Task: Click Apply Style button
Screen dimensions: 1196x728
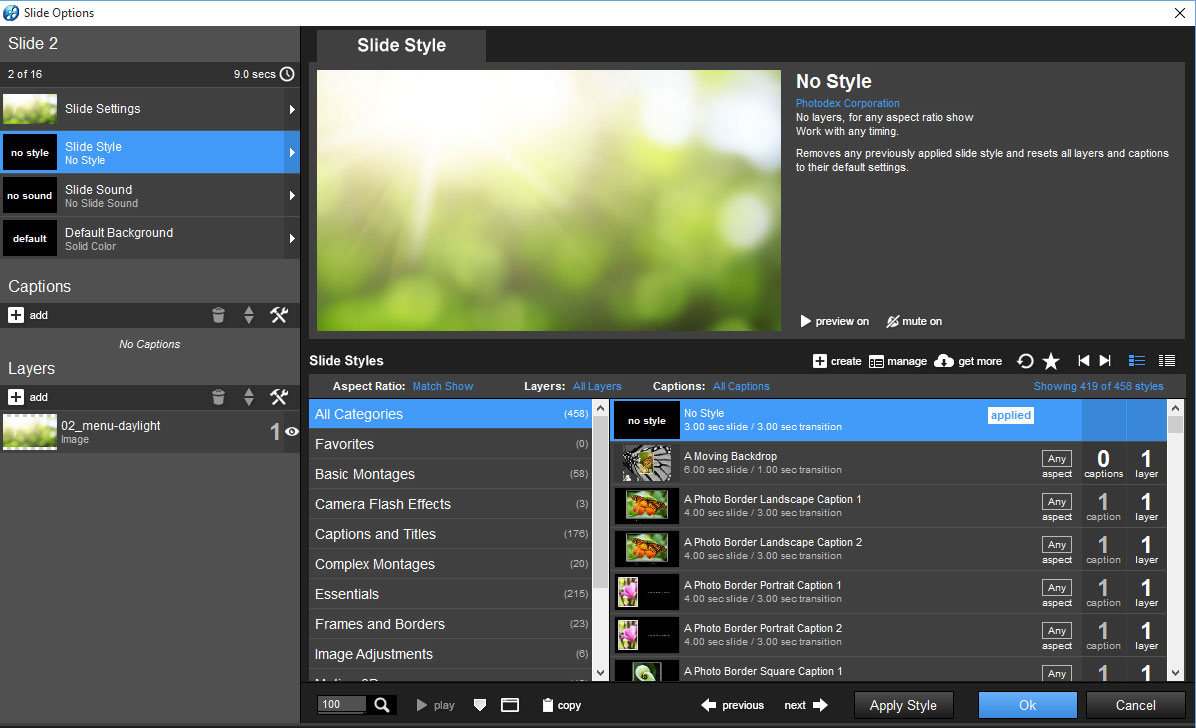Action: (x=903, y=705)
